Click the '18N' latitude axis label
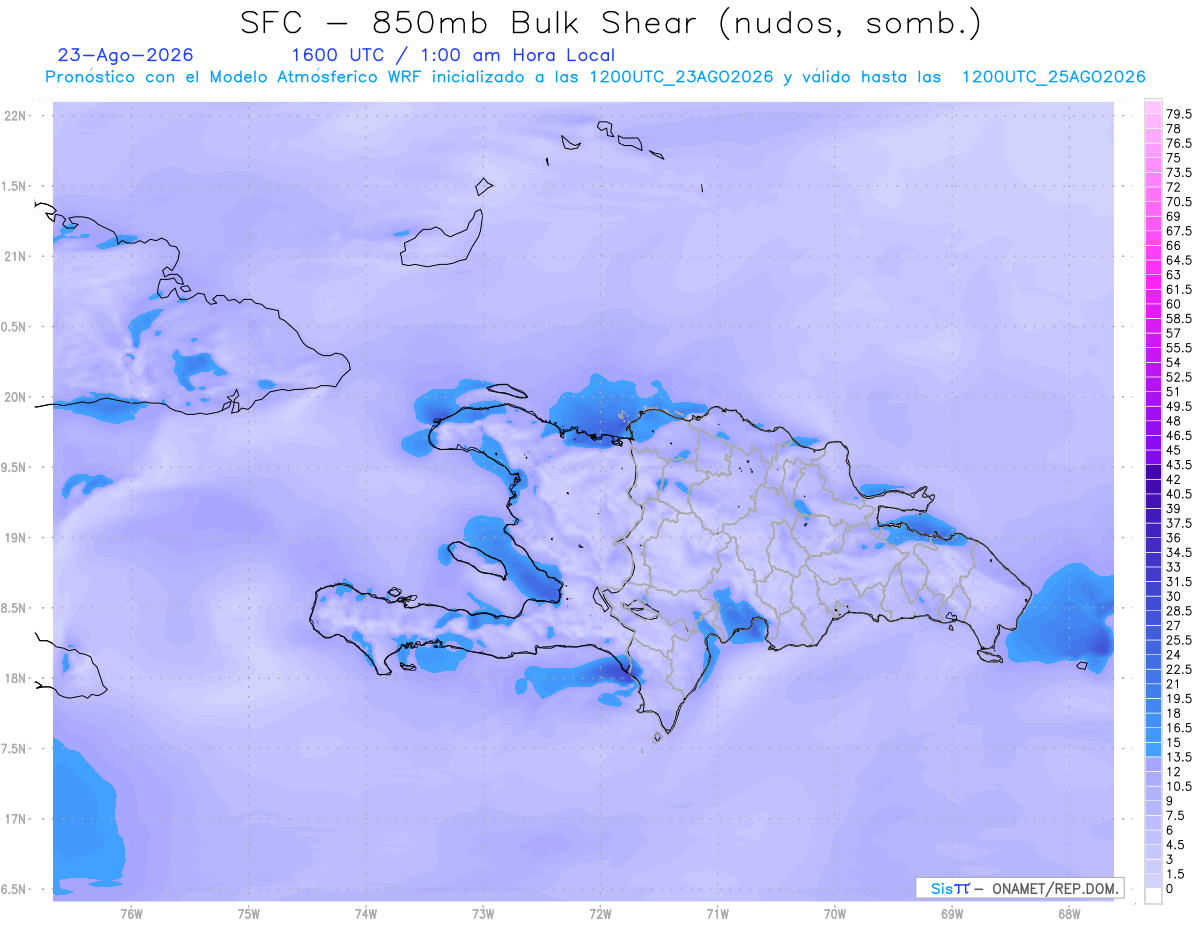1200x927 pixels. [15, 678]
